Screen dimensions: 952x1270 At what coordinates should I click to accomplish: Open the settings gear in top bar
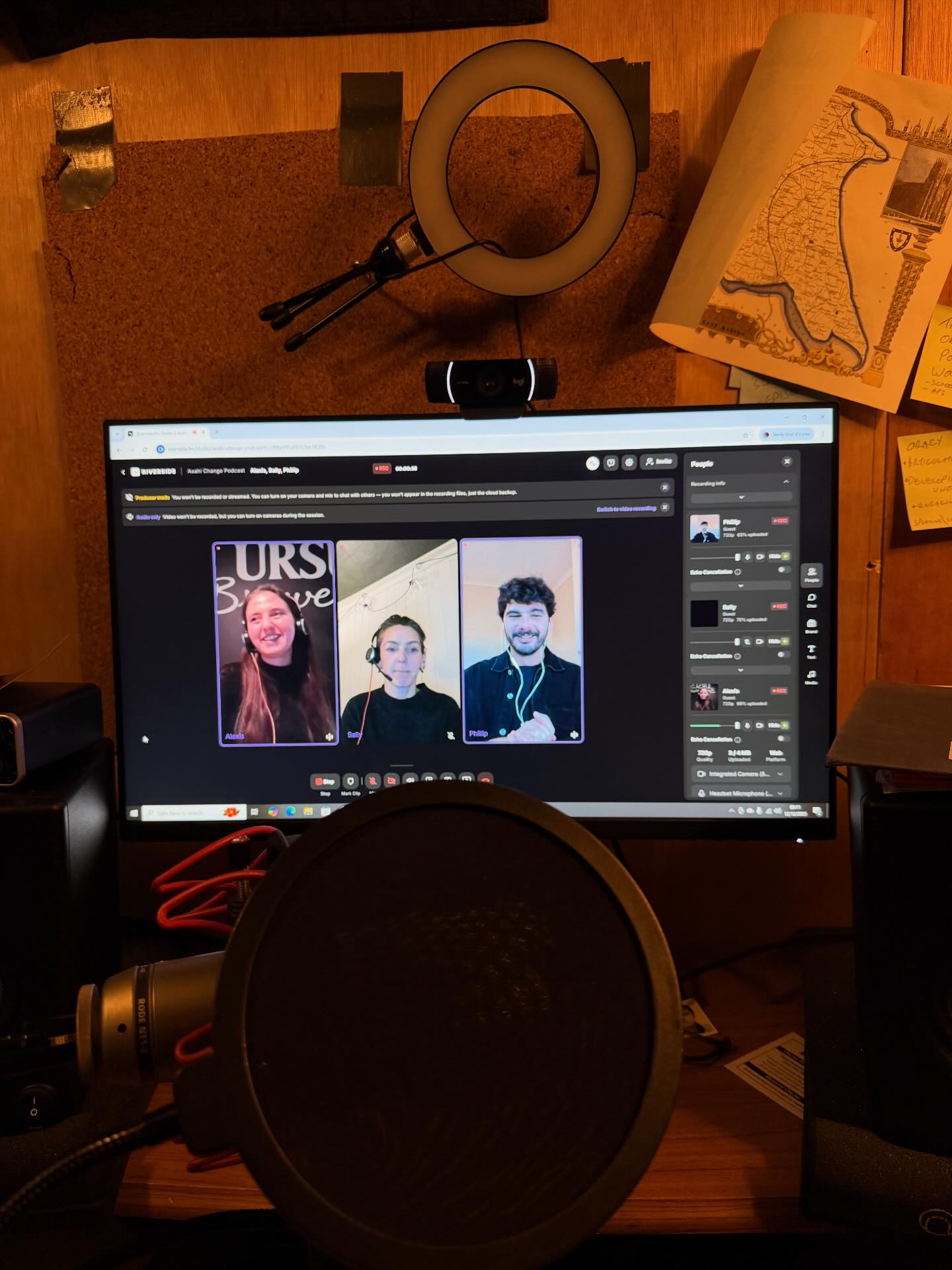[x=629, y=462]
